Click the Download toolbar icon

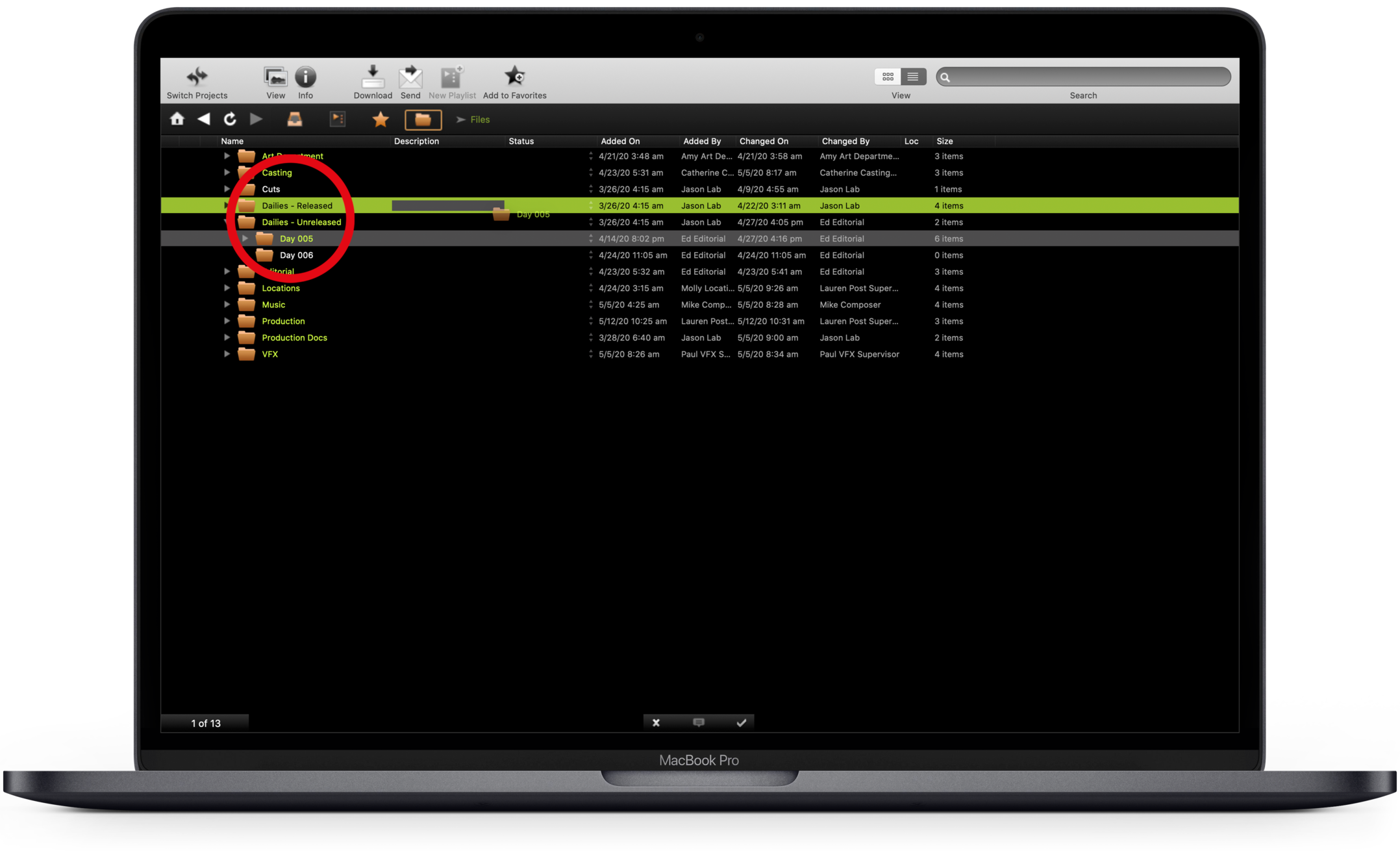point(372,77)
